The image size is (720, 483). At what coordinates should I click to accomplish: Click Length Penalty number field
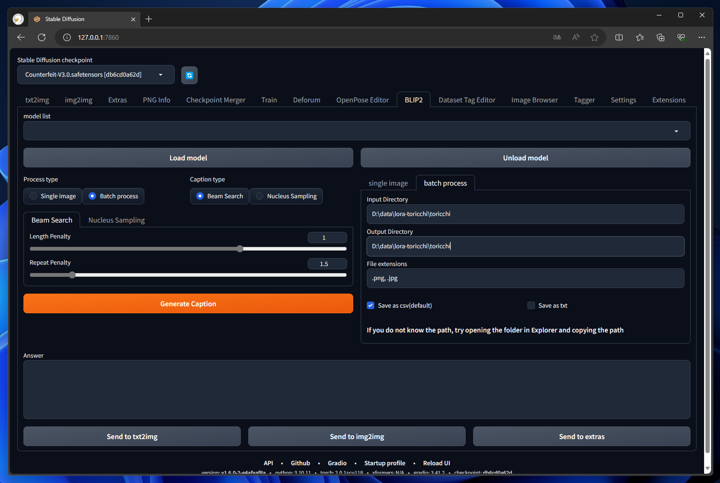pyautogui.click(x=327, y=237)
